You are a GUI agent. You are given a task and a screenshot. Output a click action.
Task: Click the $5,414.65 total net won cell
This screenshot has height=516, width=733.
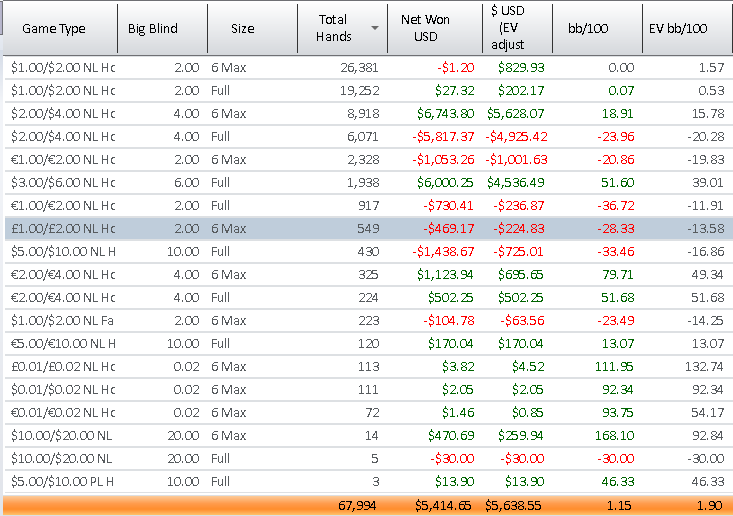click(443, 506)
